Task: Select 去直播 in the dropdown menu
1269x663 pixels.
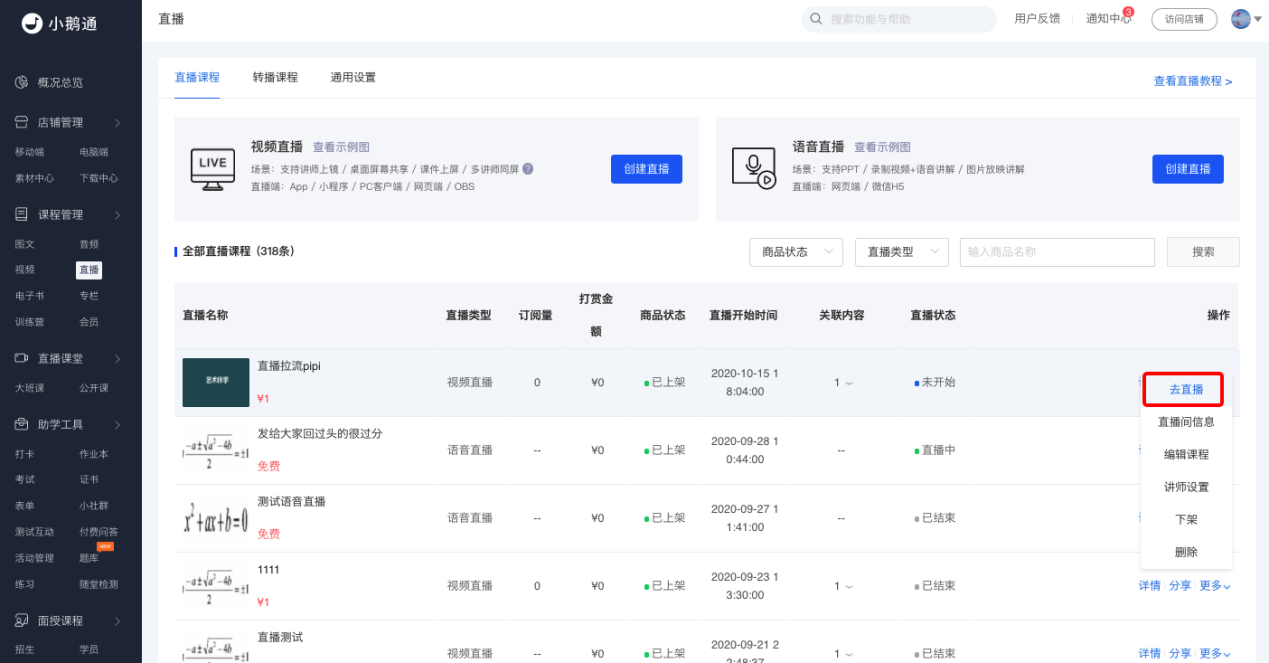Action: (1186, 389)
